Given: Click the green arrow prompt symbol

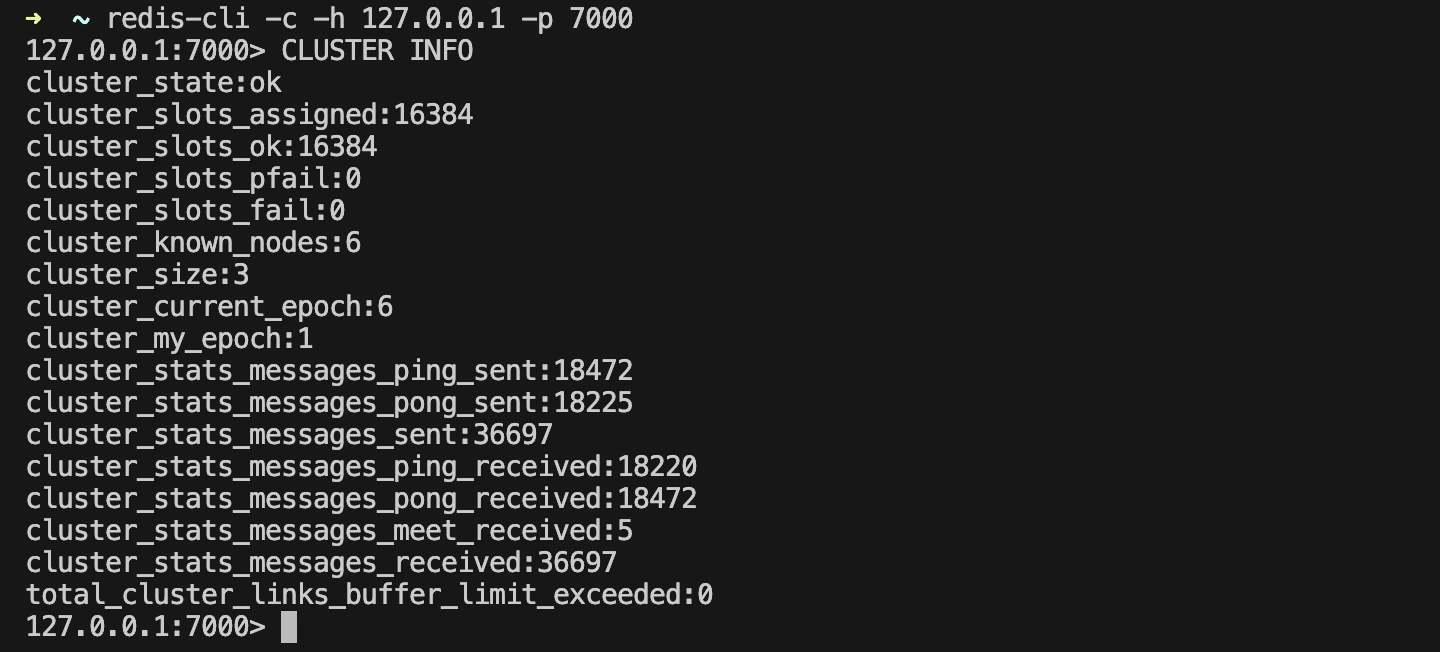Looking at the screenshot, I should click(x=34, y=19).
